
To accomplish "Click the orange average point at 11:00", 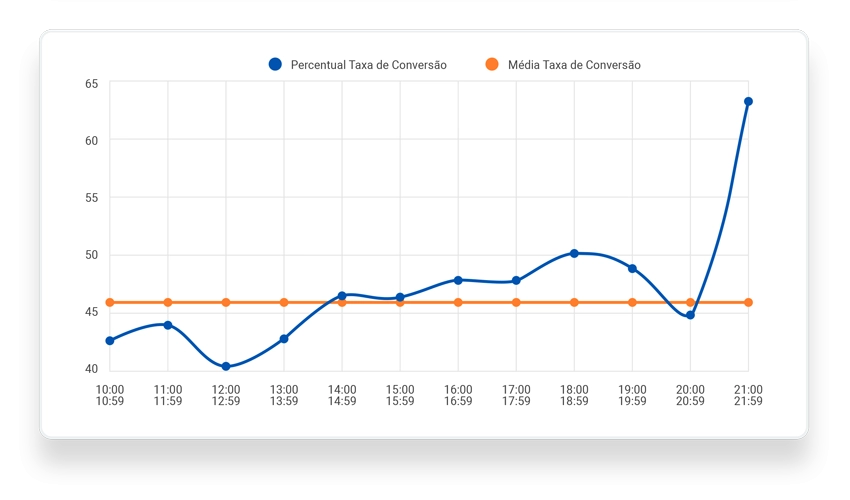I will tap(168, 302).
